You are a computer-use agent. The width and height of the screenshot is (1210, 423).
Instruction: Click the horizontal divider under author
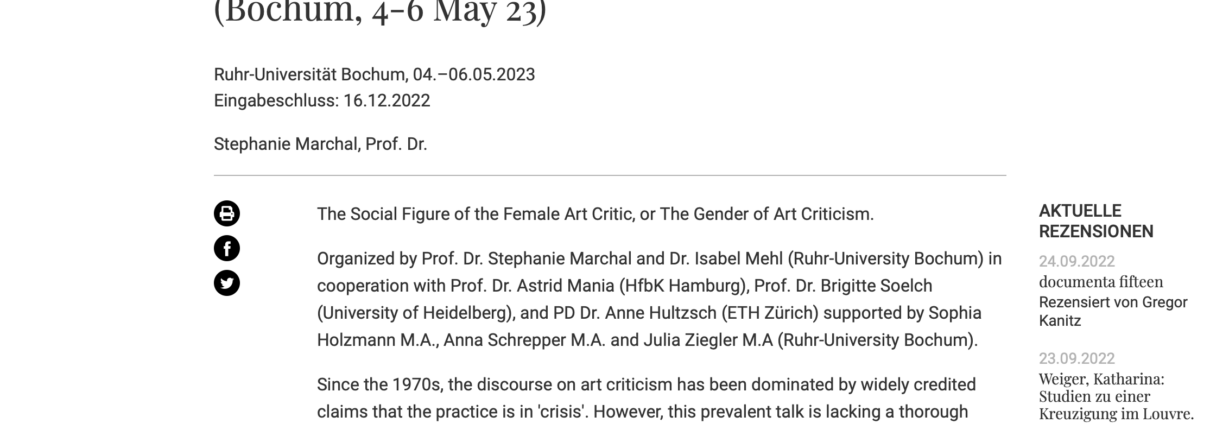tap(610, 175)
